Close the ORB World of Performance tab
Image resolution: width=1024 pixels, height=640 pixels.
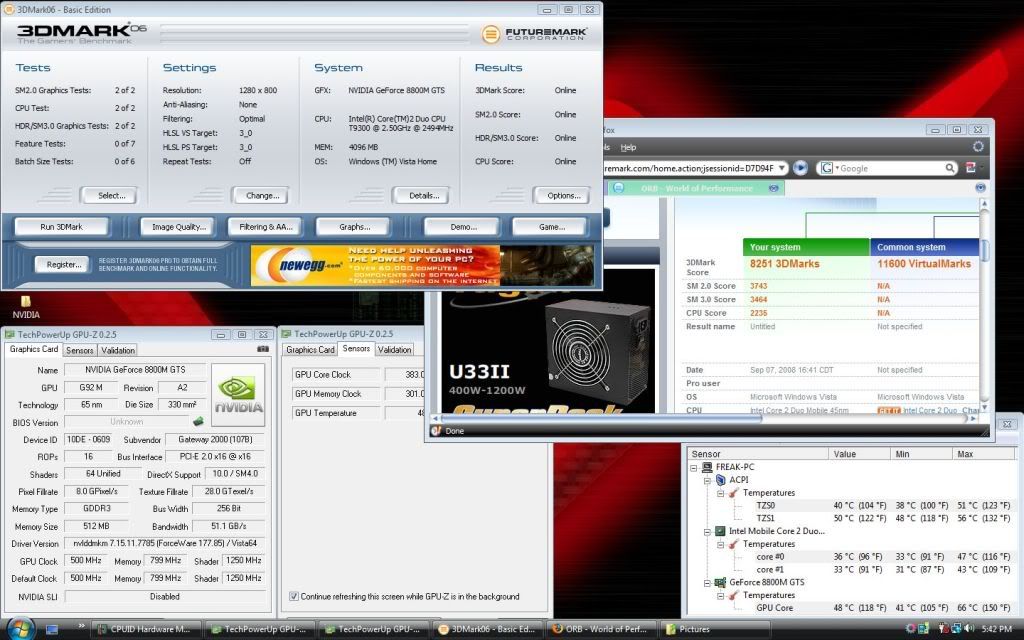pos(774,188)
